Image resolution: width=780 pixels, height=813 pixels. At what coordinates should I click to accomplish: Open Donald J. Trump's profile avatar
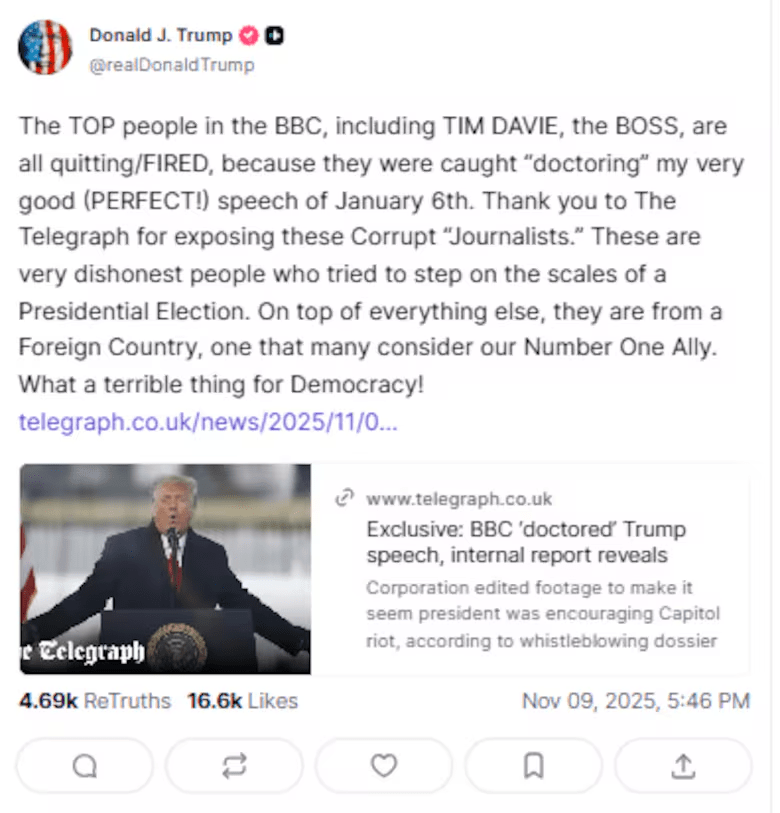click(x=45, y=47)
